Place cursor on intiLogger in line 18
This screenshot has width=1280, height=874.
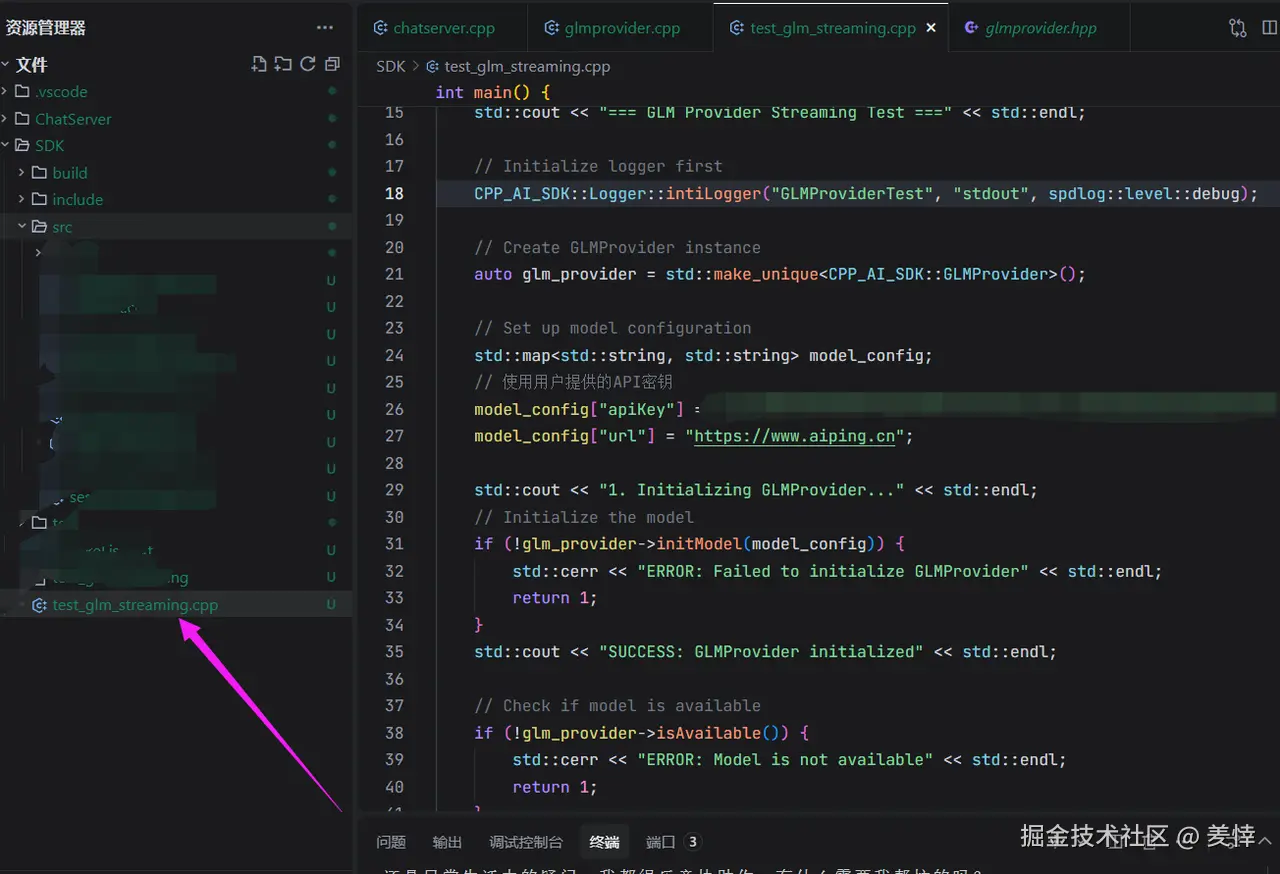[x=713, y=193]
